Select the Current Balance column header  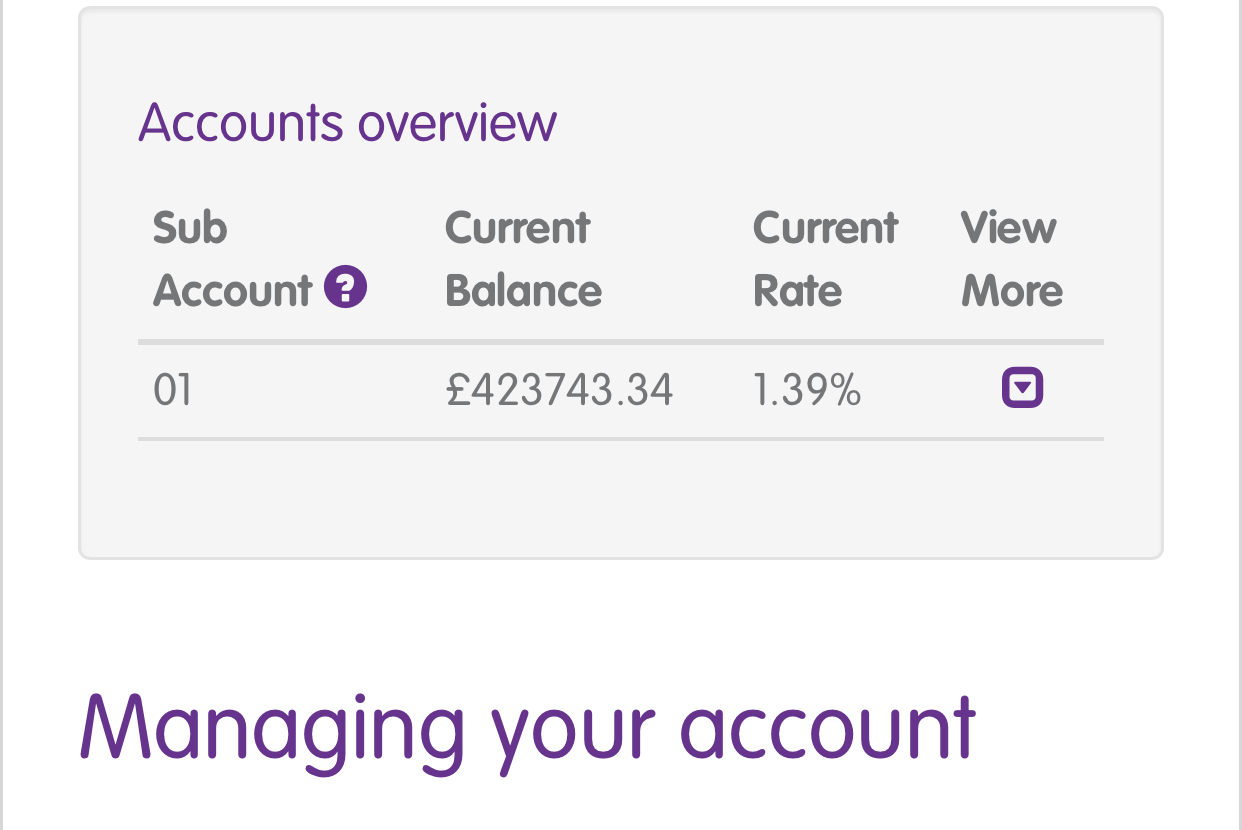[x=524, y=259]
